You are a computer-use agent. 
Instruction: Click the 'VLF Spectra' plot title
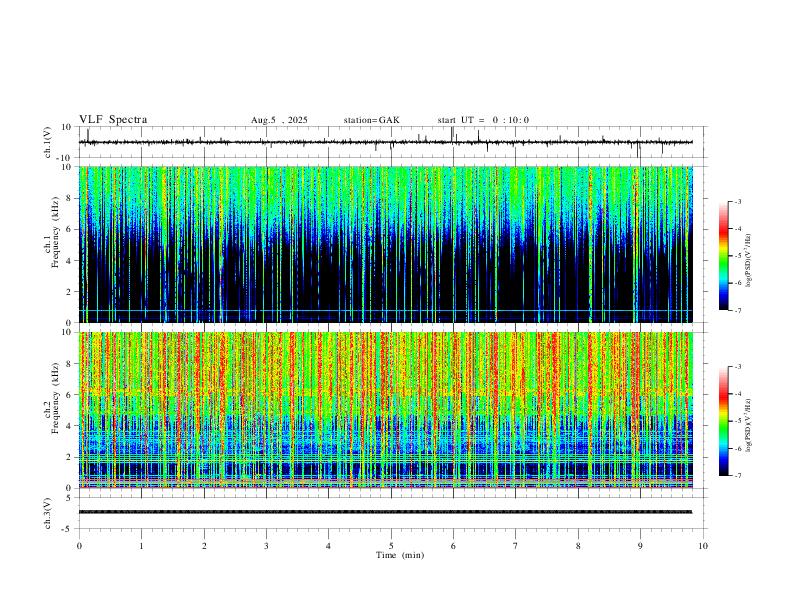[x=113, y=120]
